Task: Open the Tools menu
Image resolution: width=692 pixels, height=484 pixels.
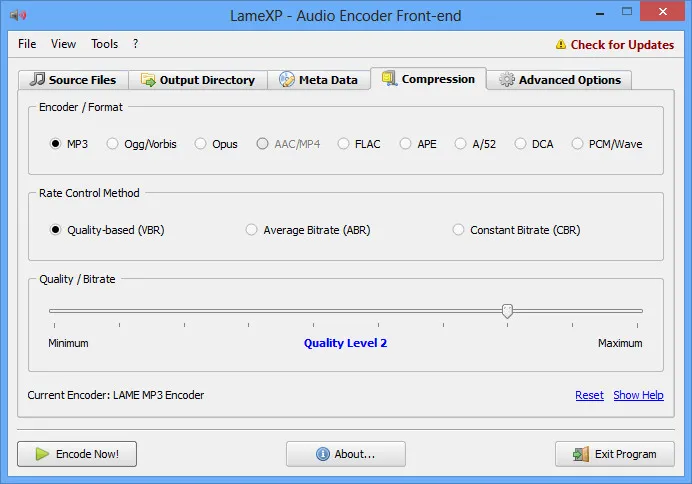Action: click(x=104, y=44)
